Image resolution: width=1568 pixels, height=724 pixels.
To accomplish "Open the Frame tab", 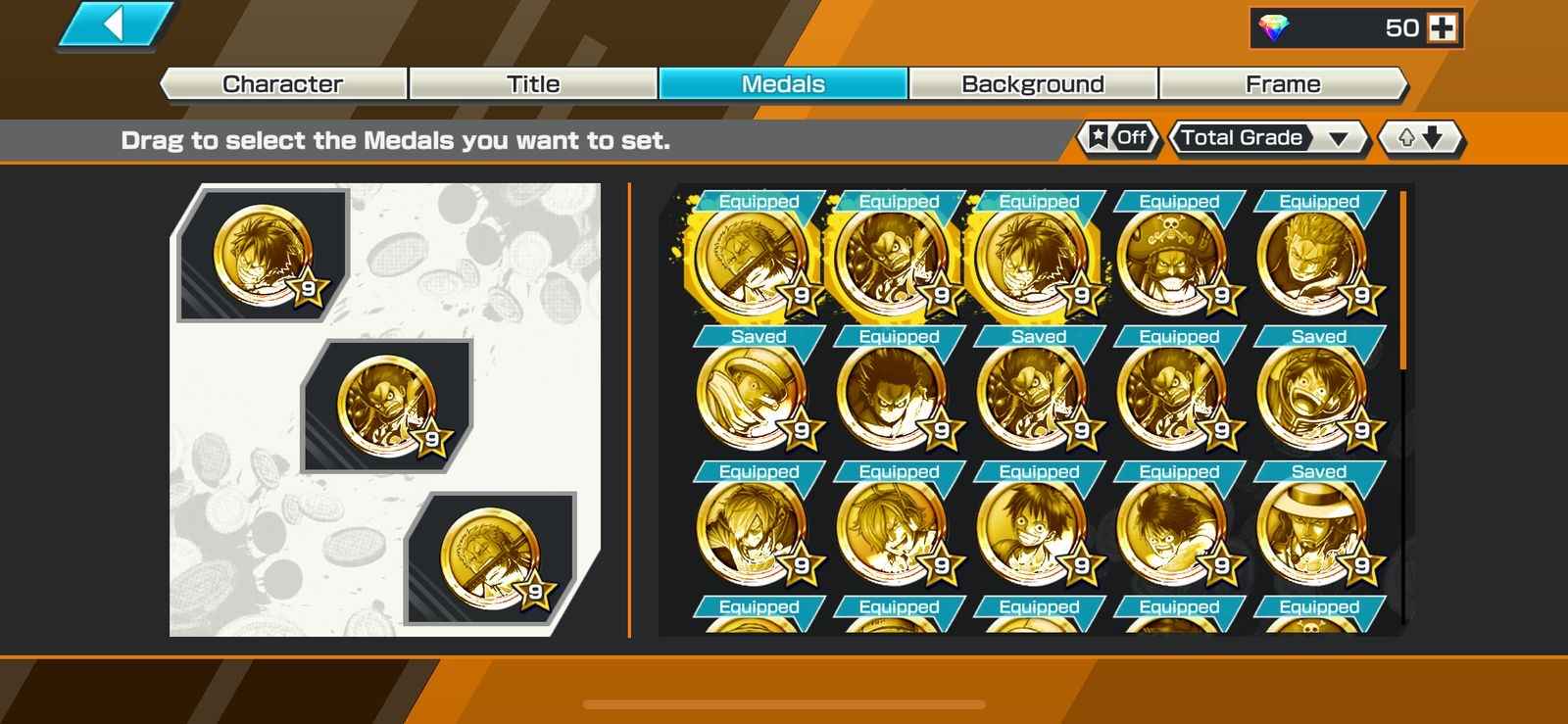I will pos(1283,84).
